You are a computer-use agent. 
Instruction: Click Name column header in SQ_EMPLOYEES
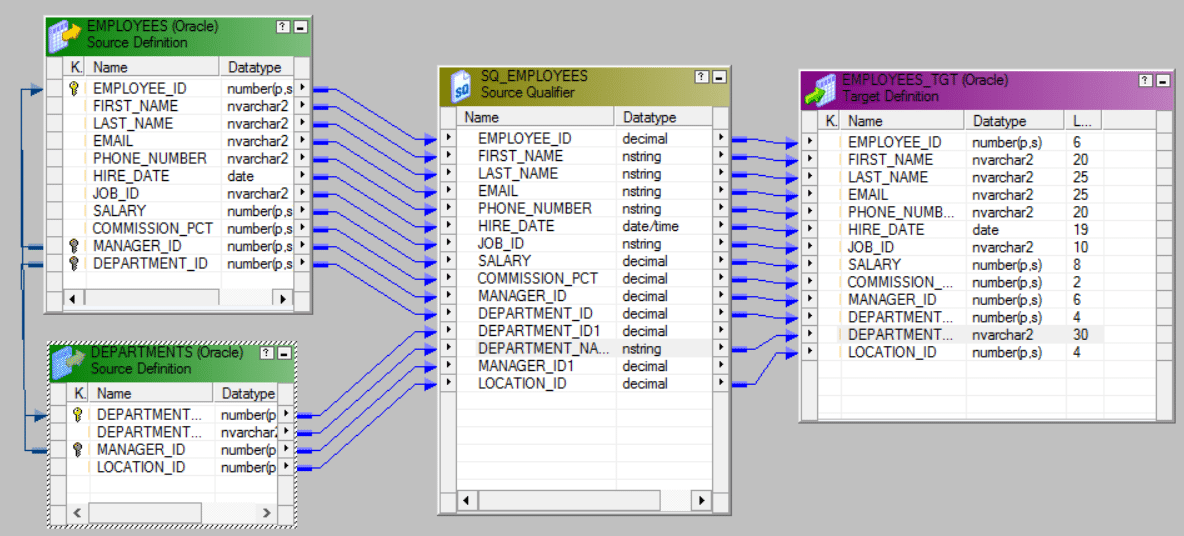[536, 117]
